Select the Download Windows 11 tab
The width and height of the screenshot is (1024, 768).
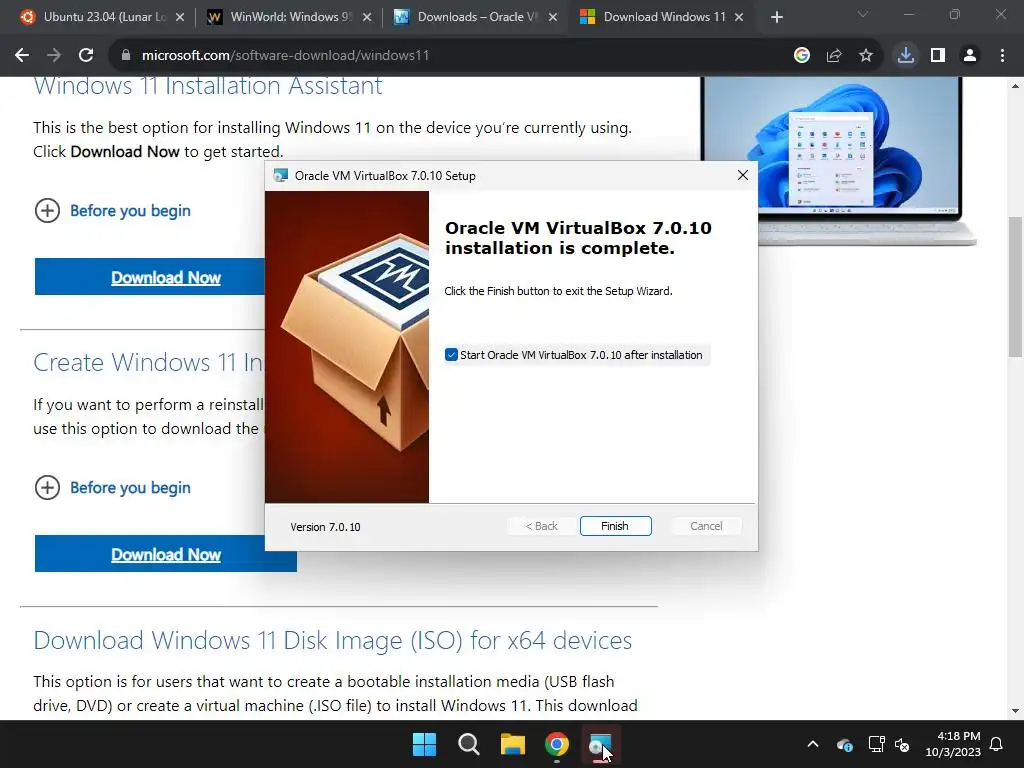click(663, 17)
